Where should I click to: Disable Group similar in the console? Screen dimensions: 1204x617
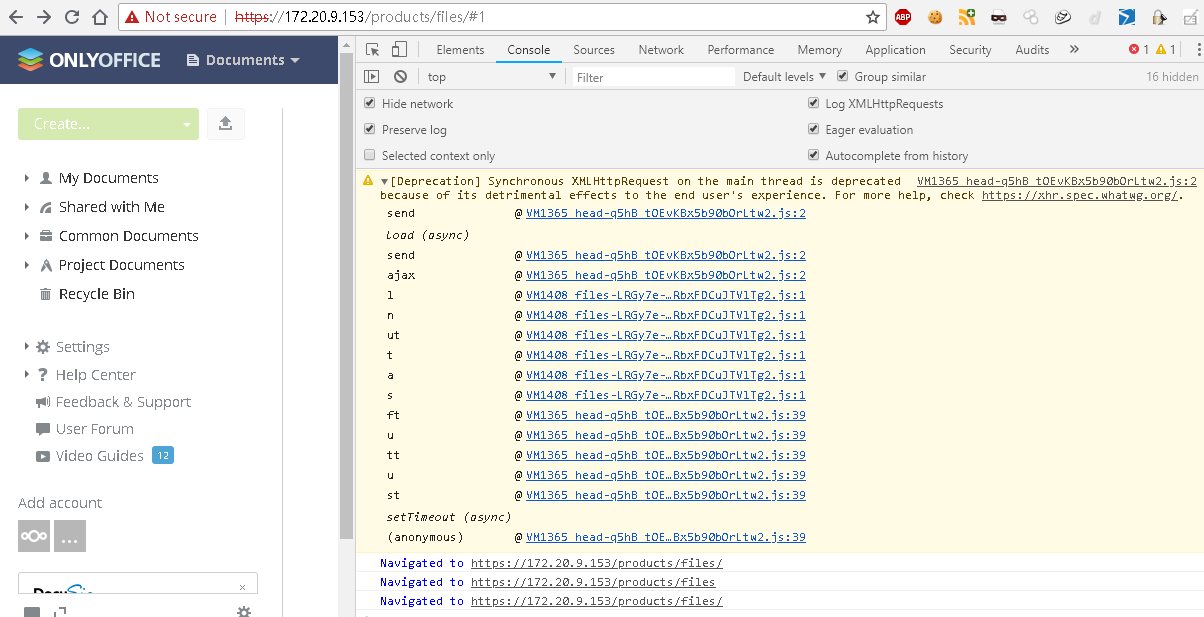[x=841, y=76]
